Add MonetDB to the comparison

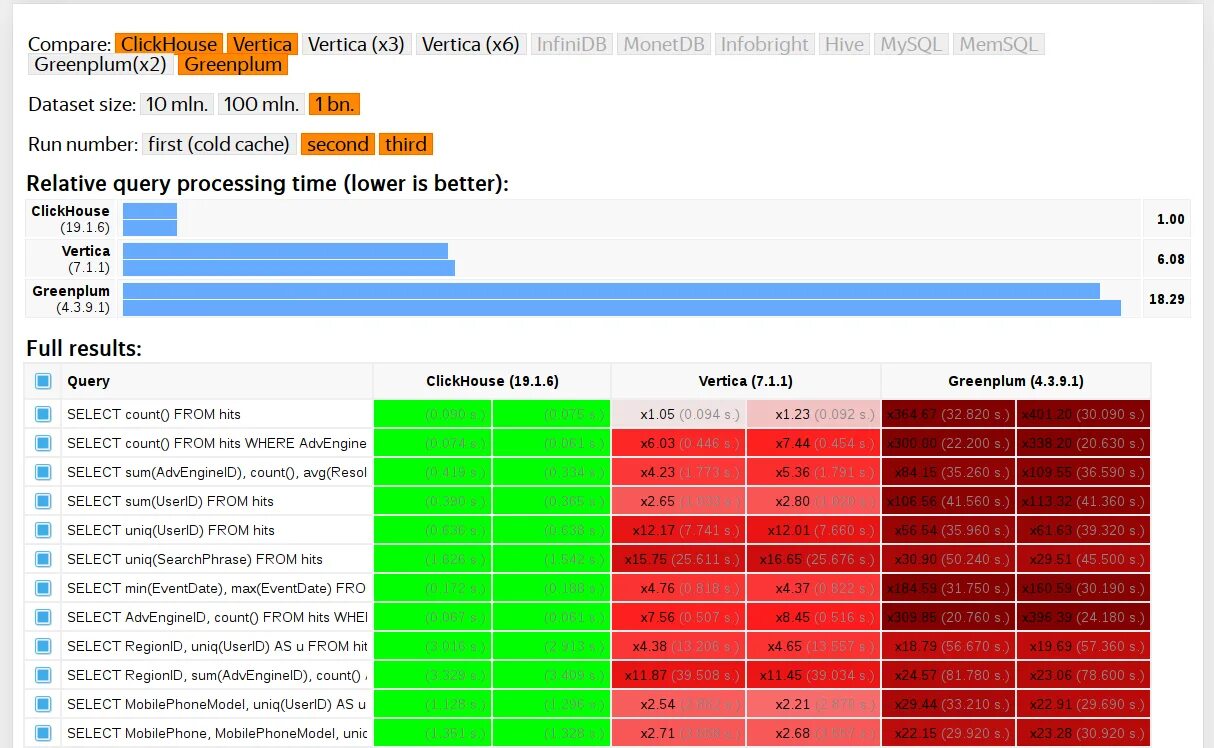663,44
